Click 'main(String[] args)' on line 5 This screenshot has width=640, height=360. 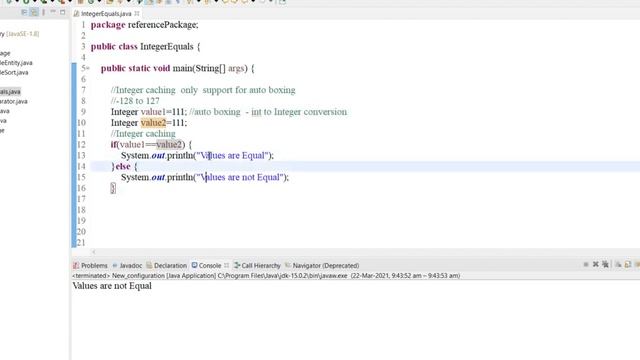[210, 68]
